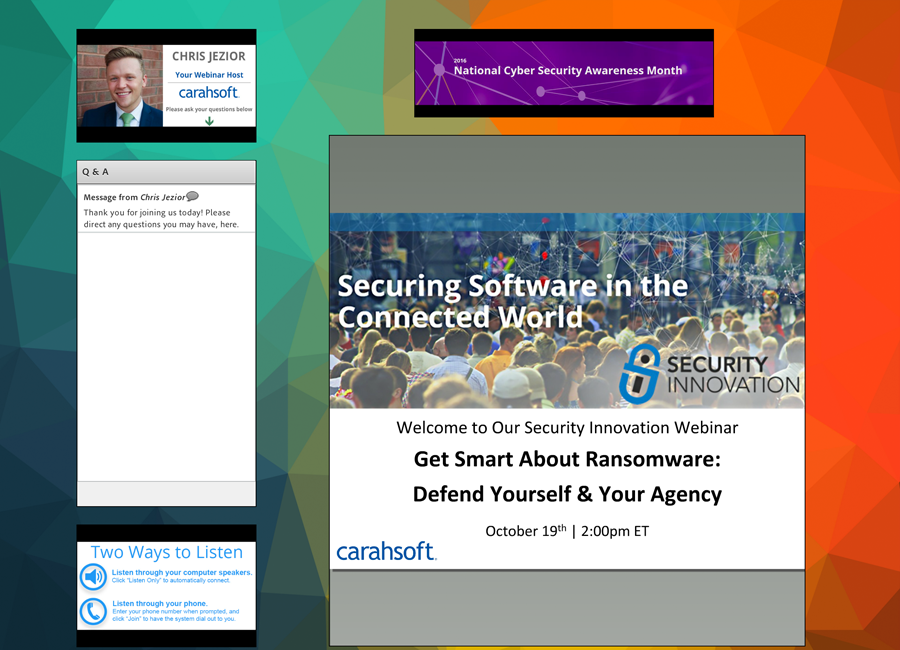Click "Message from Chris Jezior" heading

134,197
